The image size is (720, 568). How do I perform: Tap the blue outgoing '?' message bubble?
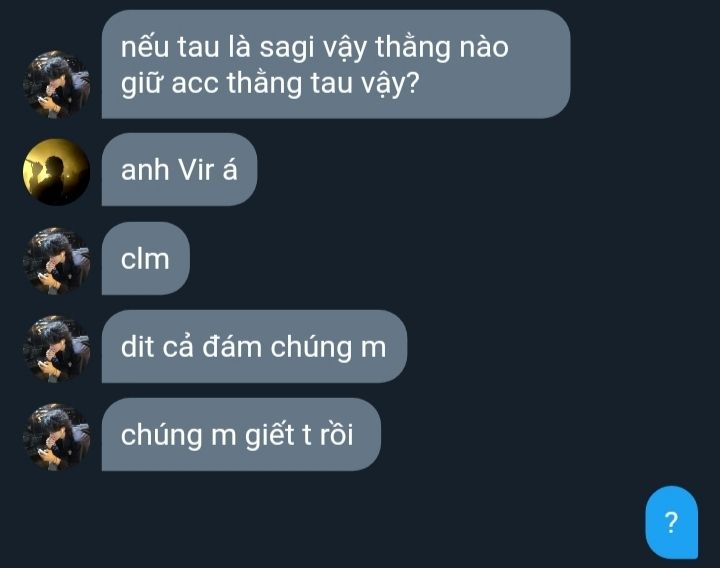click(x=671, y=522)
